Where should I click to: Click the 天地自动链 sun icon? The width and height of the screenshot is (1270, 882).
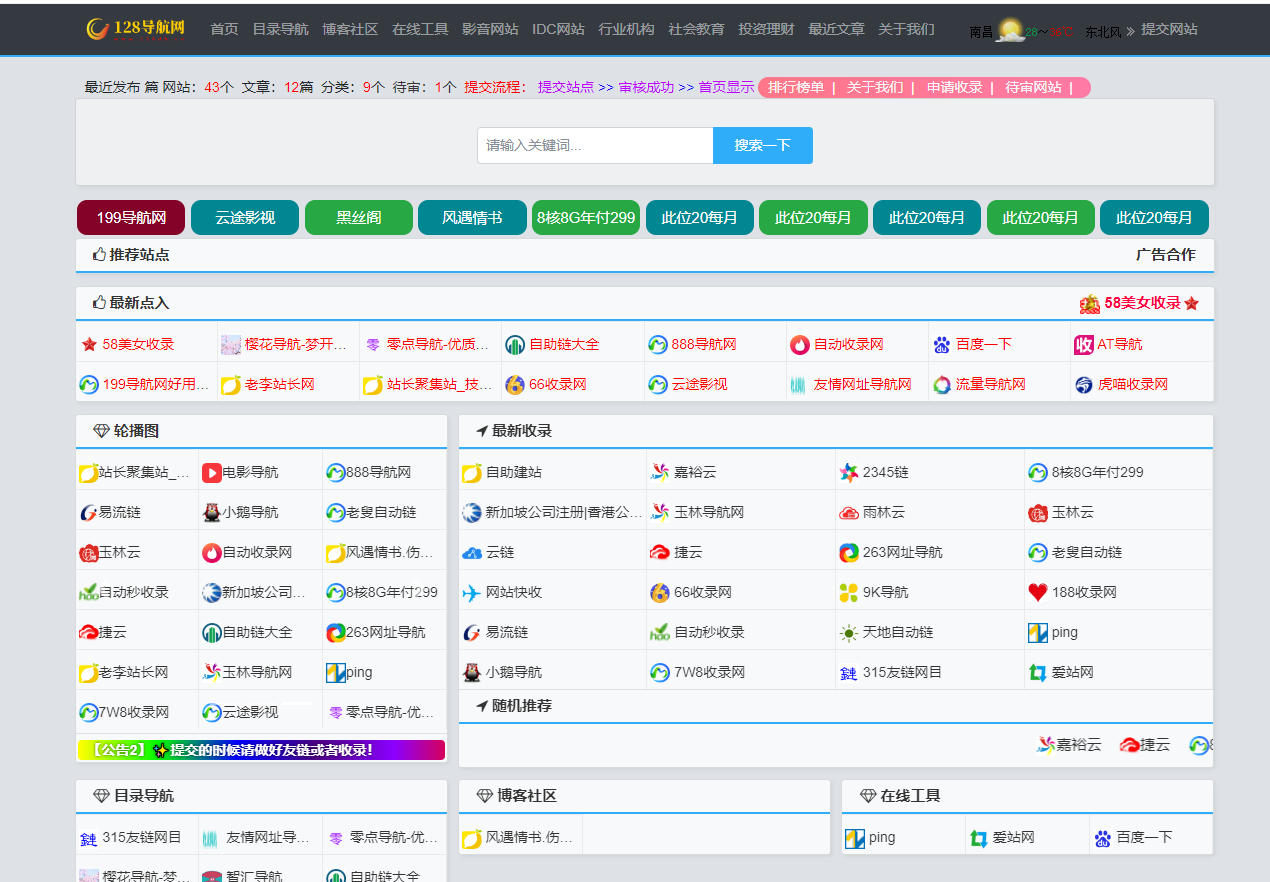click(849, 632)
